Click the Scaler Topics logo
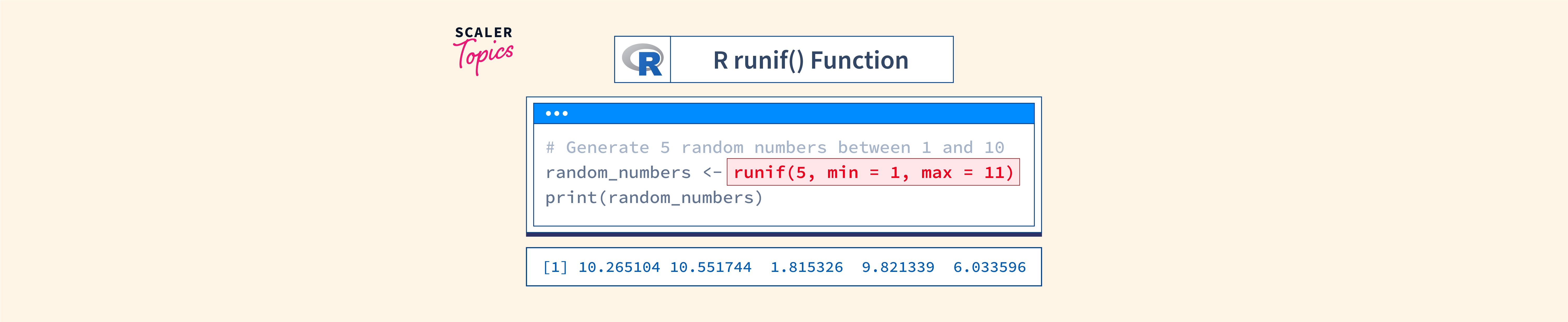The width and height of the screenshot is (1568, 322). click(483, 50)
